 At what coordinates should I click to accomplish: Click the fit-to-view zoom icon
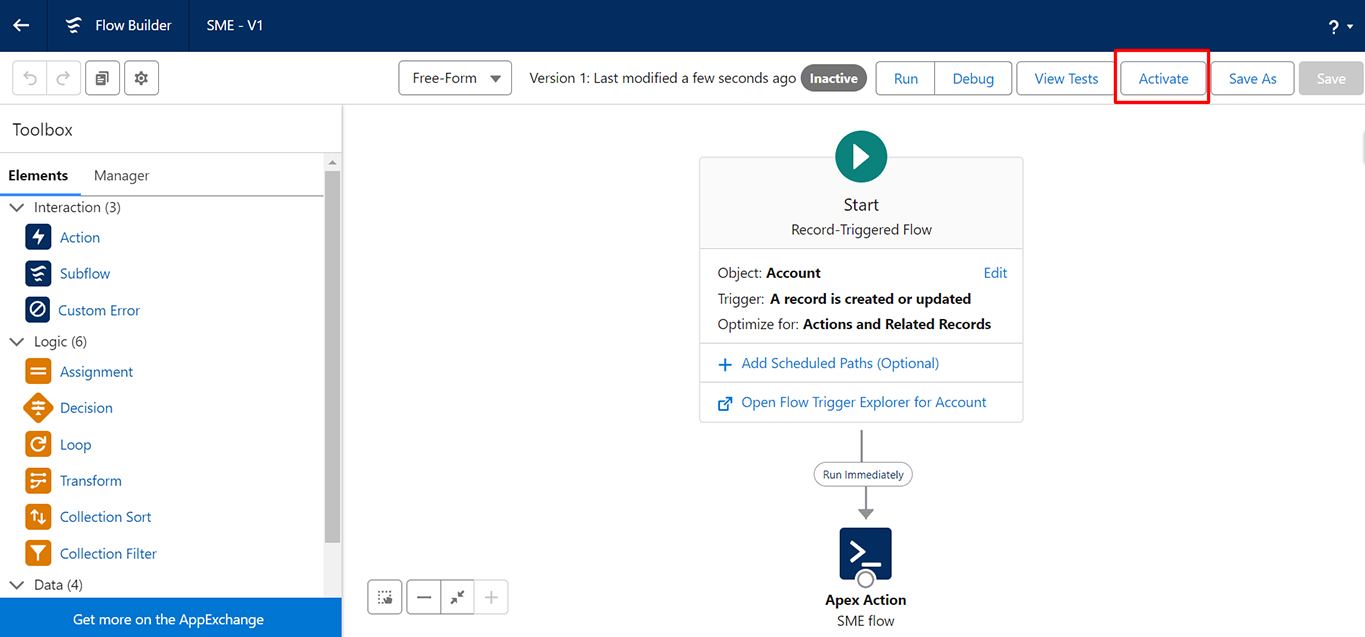point(457,597)
